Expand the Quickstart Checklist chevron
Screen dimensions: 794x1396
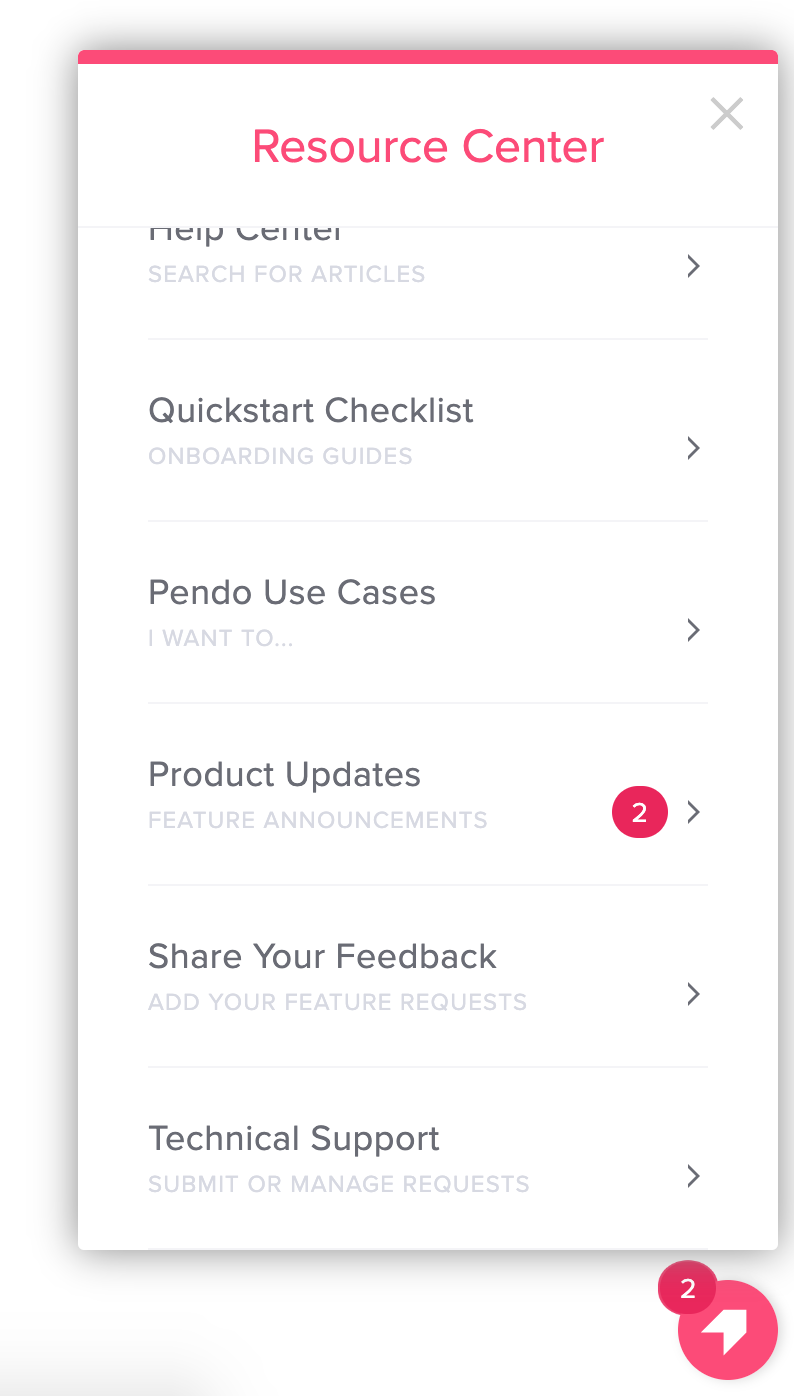pyautogui.click(x=693, y=448)
